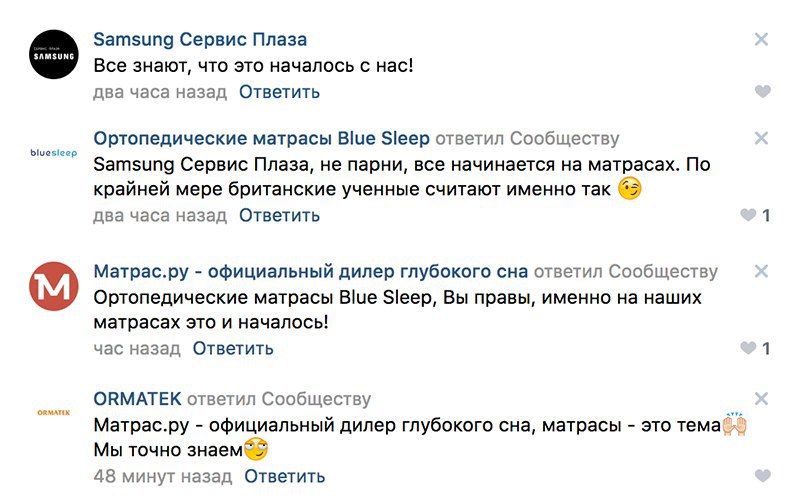Viewport: 800px width, 500px height.
Task: Open the orange ORMATEK logo avatar
Action: (x=54, y=412)
